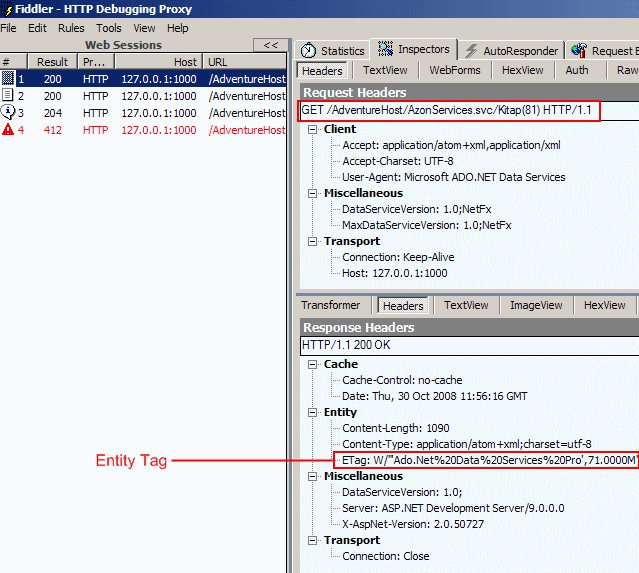Collapse the Entity response group
639x573 pixels.
313,412
